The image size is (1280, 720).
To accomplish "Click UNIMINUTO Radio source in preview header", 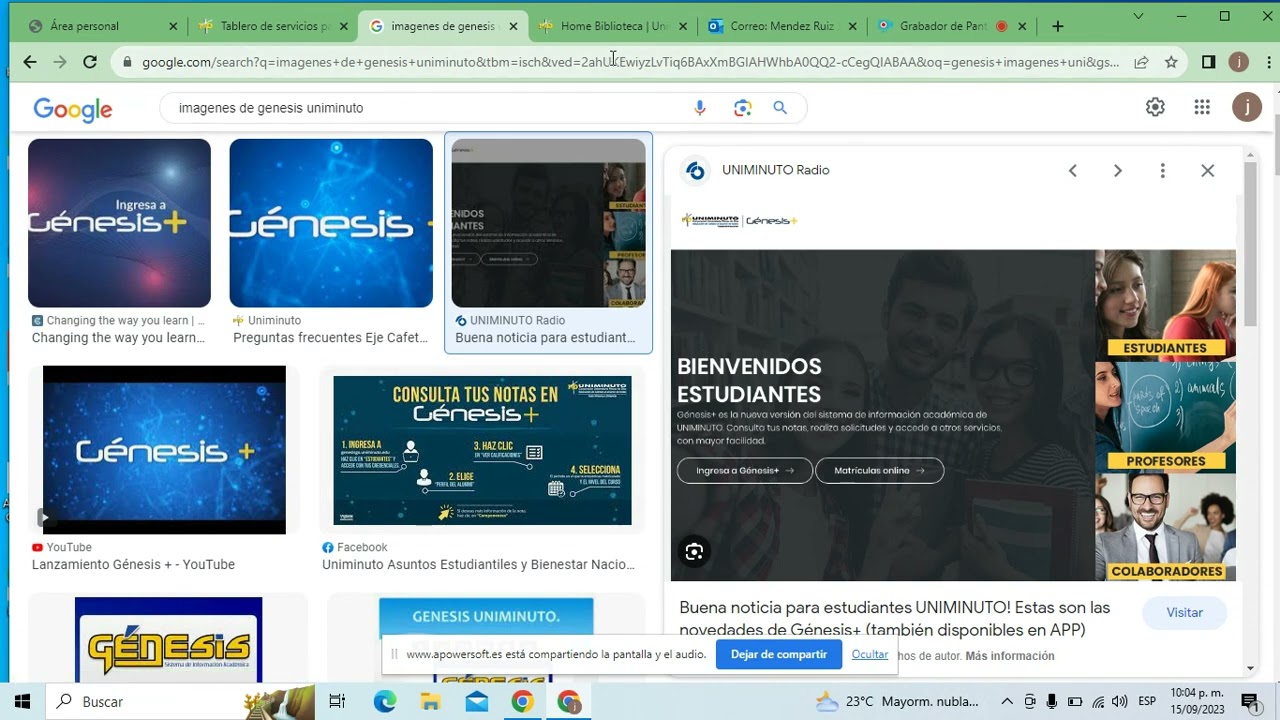I will 775,171.
